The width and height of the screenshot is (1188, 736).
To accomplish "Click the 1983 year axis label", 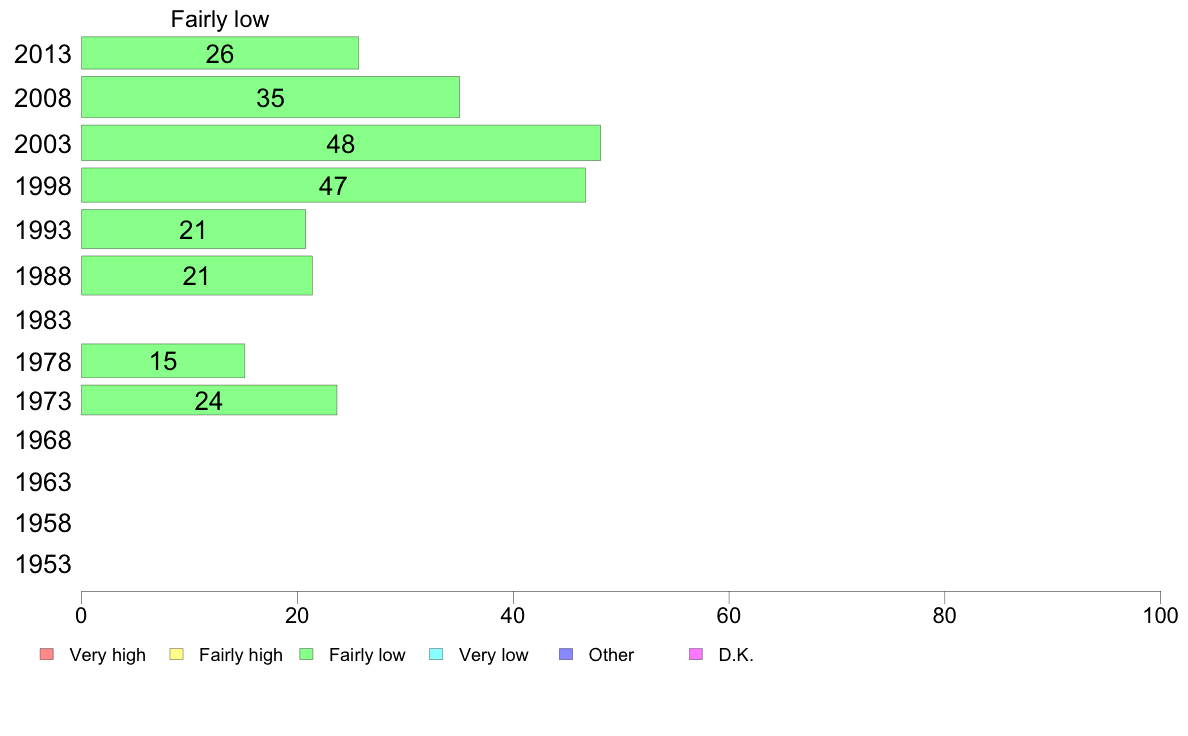I will pos(43,320).
